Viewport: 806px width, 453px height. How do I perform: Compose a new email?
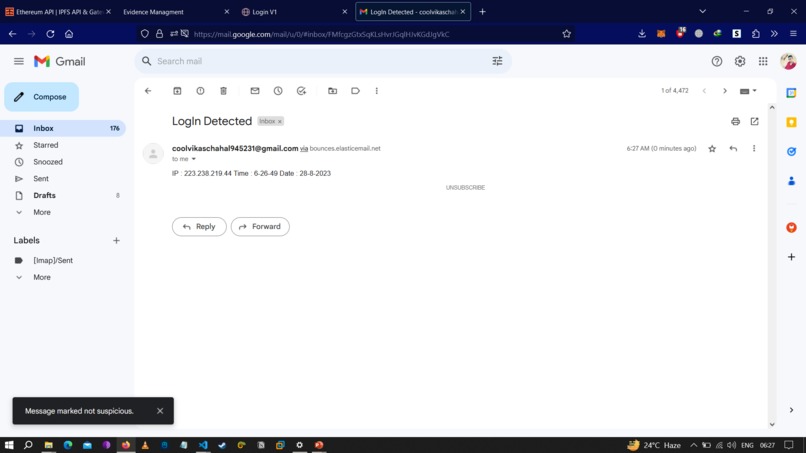point(42,97)
